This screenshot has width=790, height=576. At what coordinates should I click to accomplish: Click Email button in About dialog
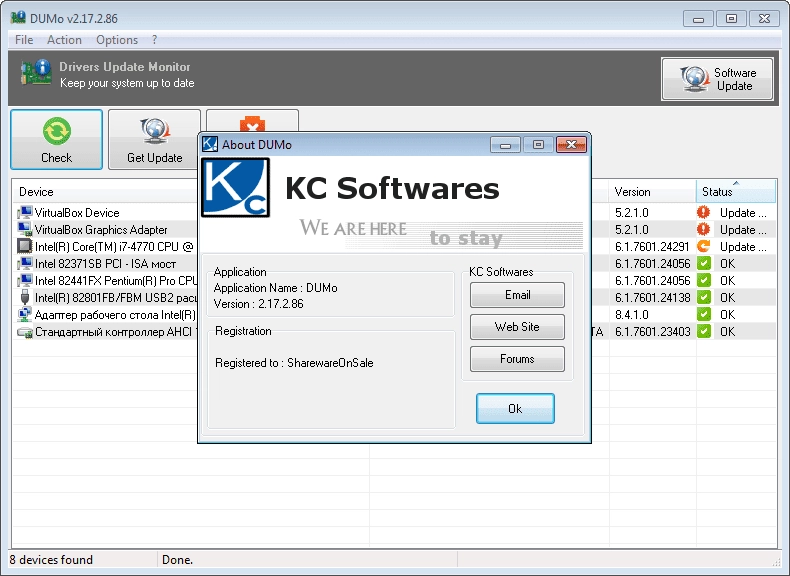coord(517,295)
